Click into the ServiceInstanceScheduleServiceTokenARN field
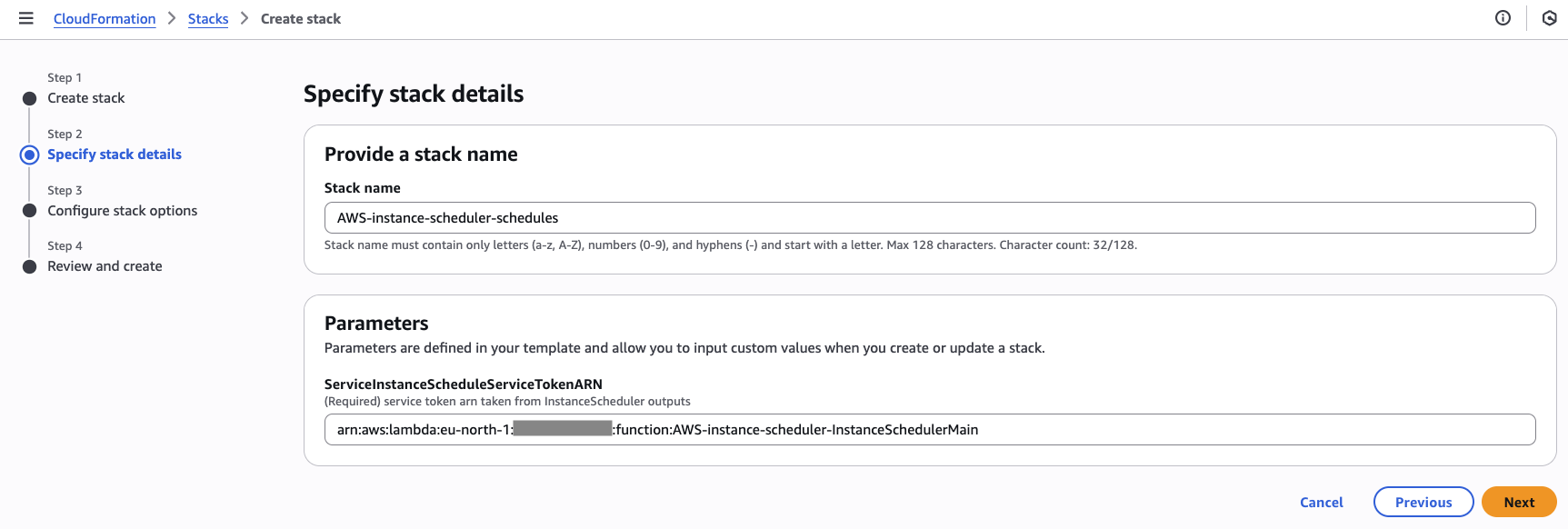The height and width of the screenshot is (529, 1568). coord(930,430)
